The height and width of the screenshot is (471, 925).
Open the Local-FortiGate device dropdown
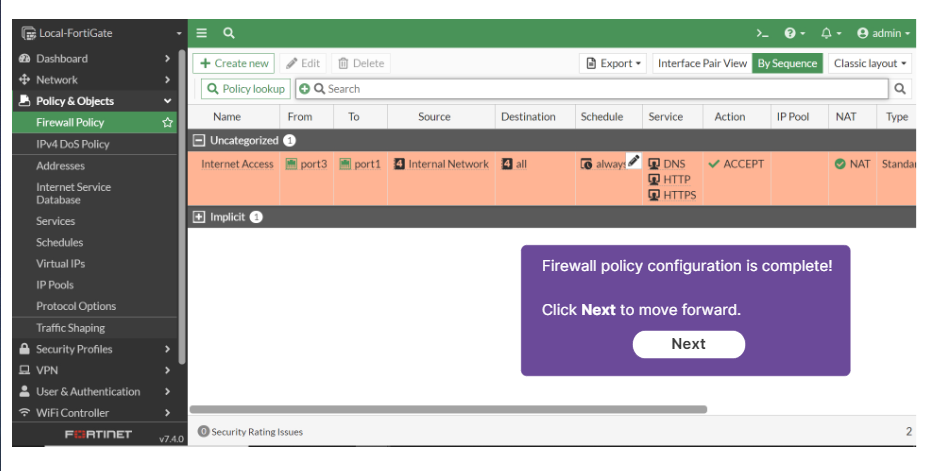(x=100, y=33)
